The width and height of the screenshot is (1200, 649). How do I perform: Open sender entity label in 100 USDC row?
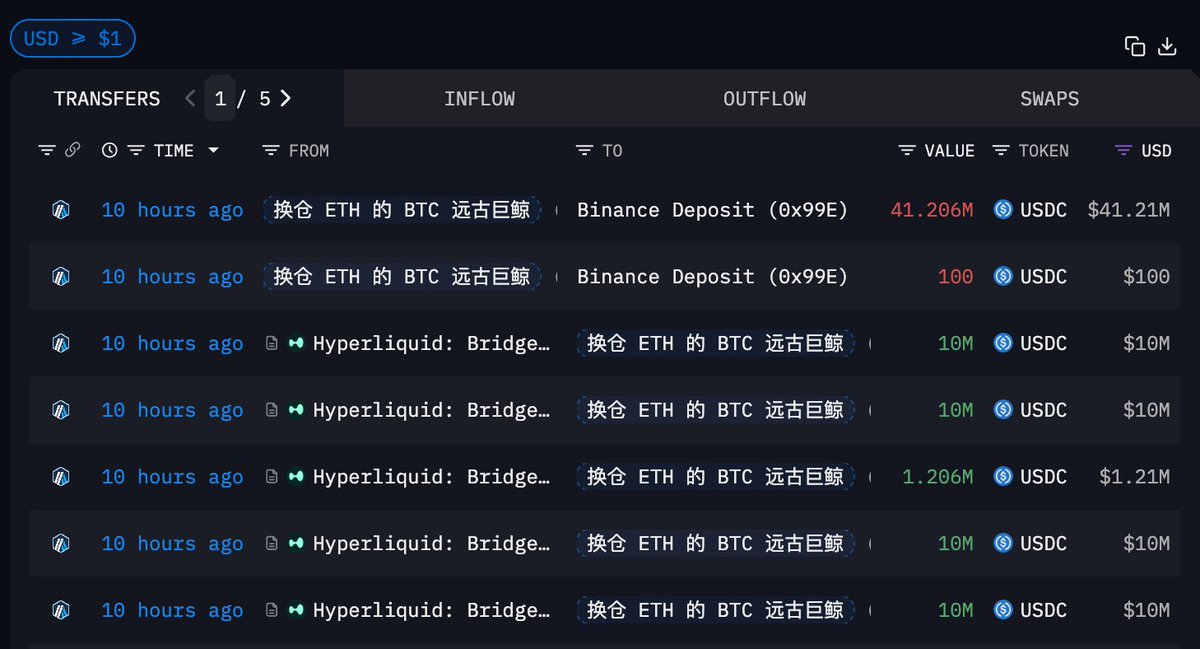point(402,276)
